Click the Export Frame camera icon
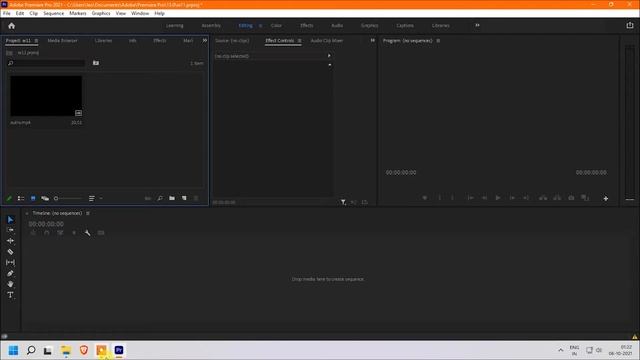This screenshot has height=360, width=640. [571, 198]
